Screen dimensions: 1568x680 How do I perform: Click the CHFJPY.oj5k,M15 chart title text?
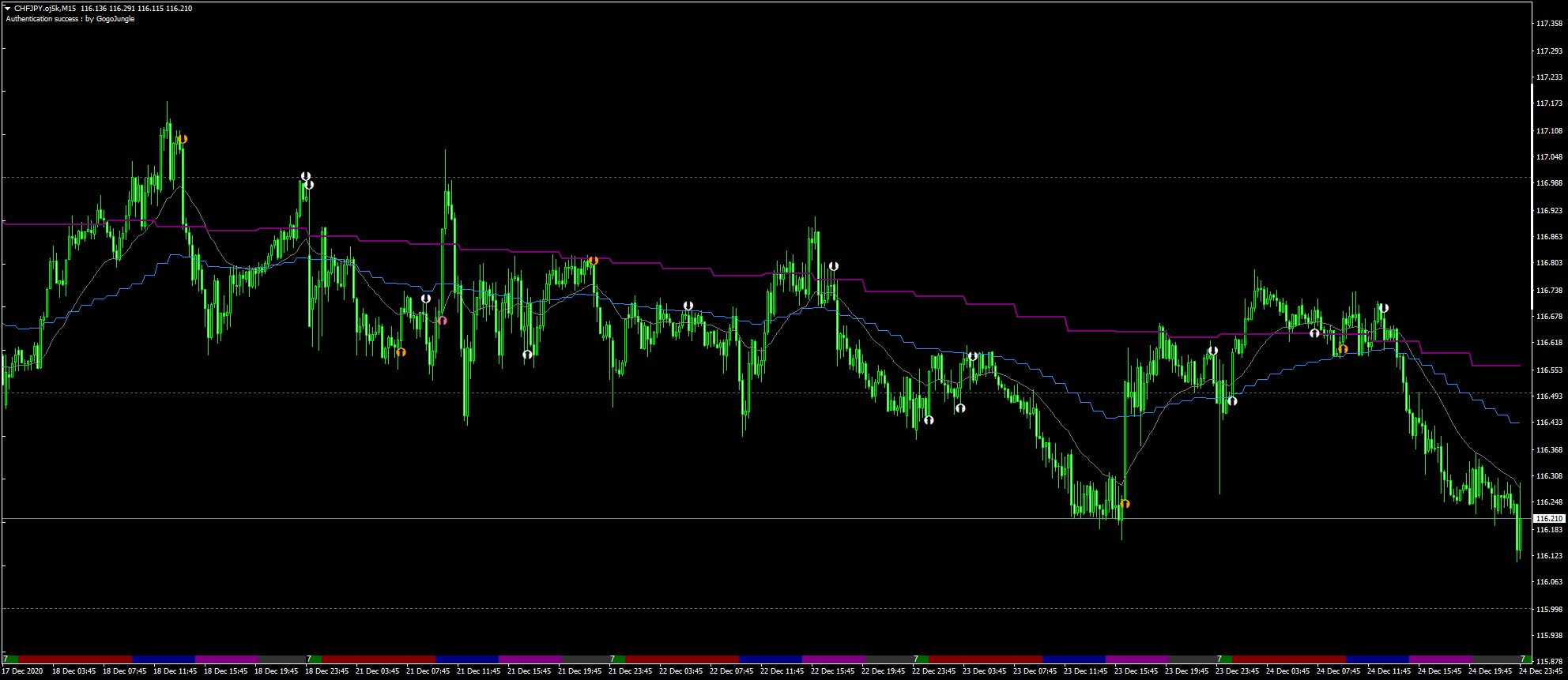[x=45, y=8]
